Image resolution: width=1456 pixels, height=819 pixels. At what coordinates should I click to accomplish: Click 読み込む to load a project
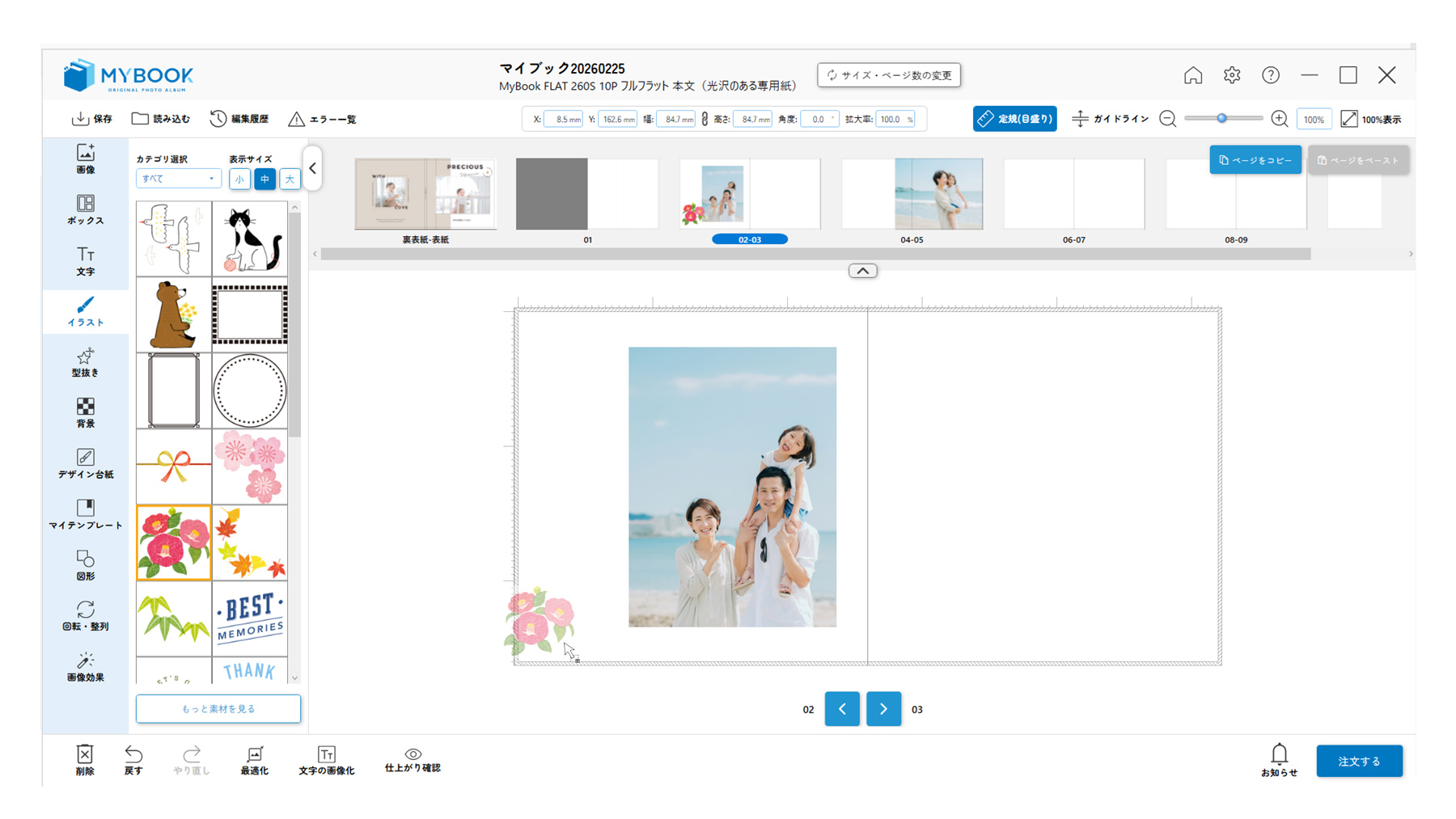(161, 119)
